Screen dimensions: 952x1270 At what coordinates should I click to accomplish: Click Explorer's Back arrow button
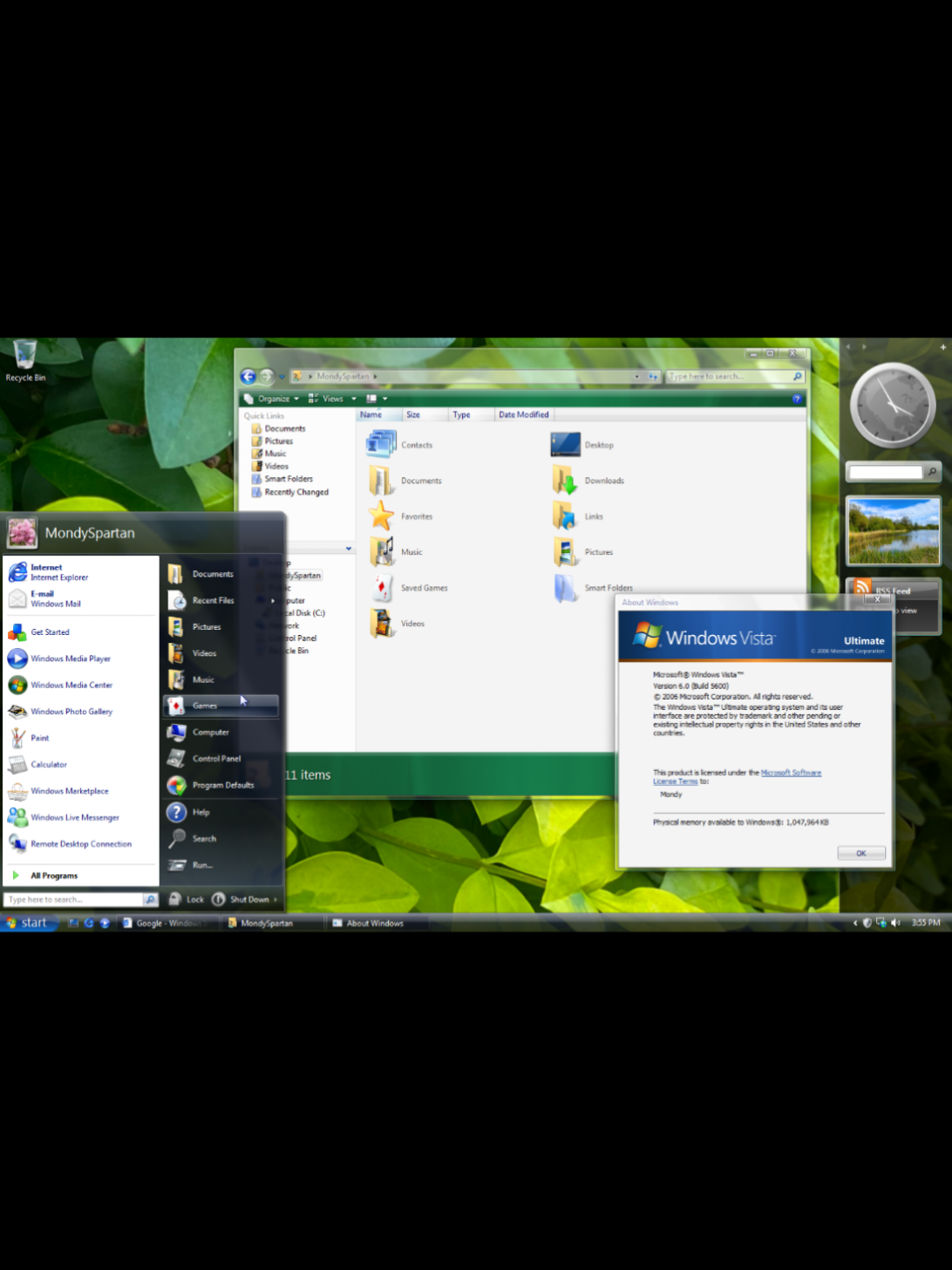click(248, 376)
